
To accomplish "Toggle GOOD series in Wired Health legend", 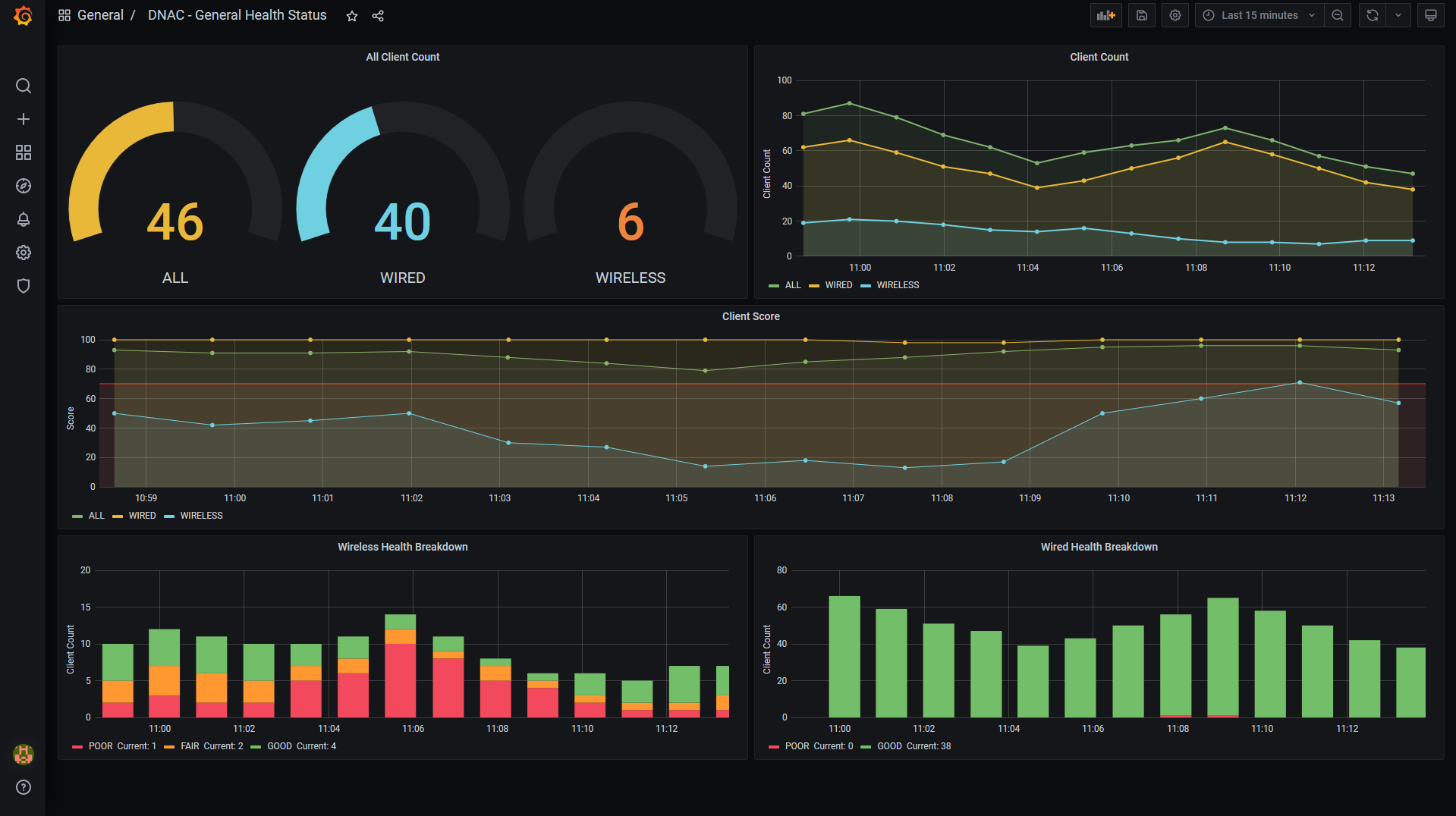I will pos(889,746).
